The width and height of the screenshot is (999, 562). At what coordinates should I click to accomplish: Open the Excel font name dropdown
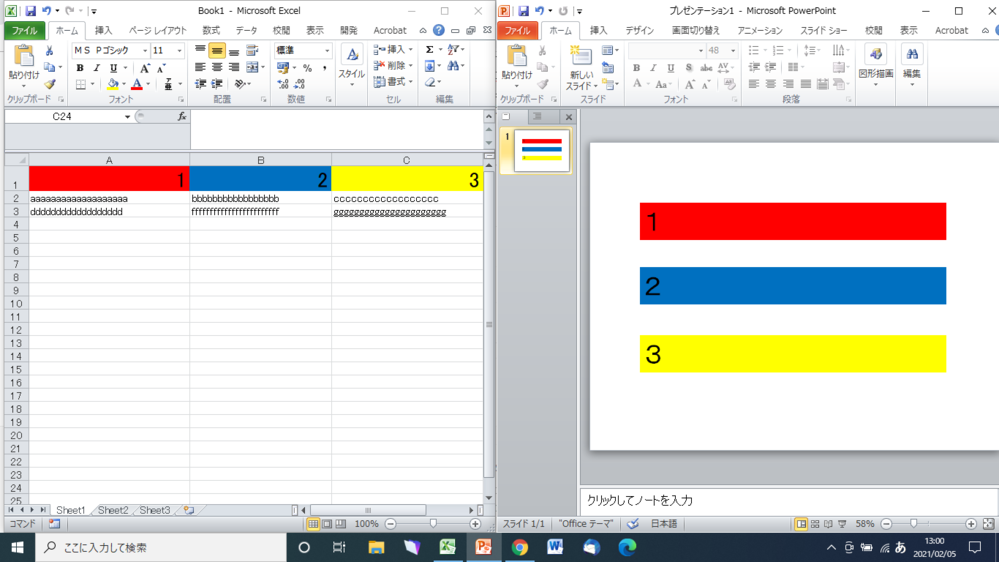click(x=144, y=50)
